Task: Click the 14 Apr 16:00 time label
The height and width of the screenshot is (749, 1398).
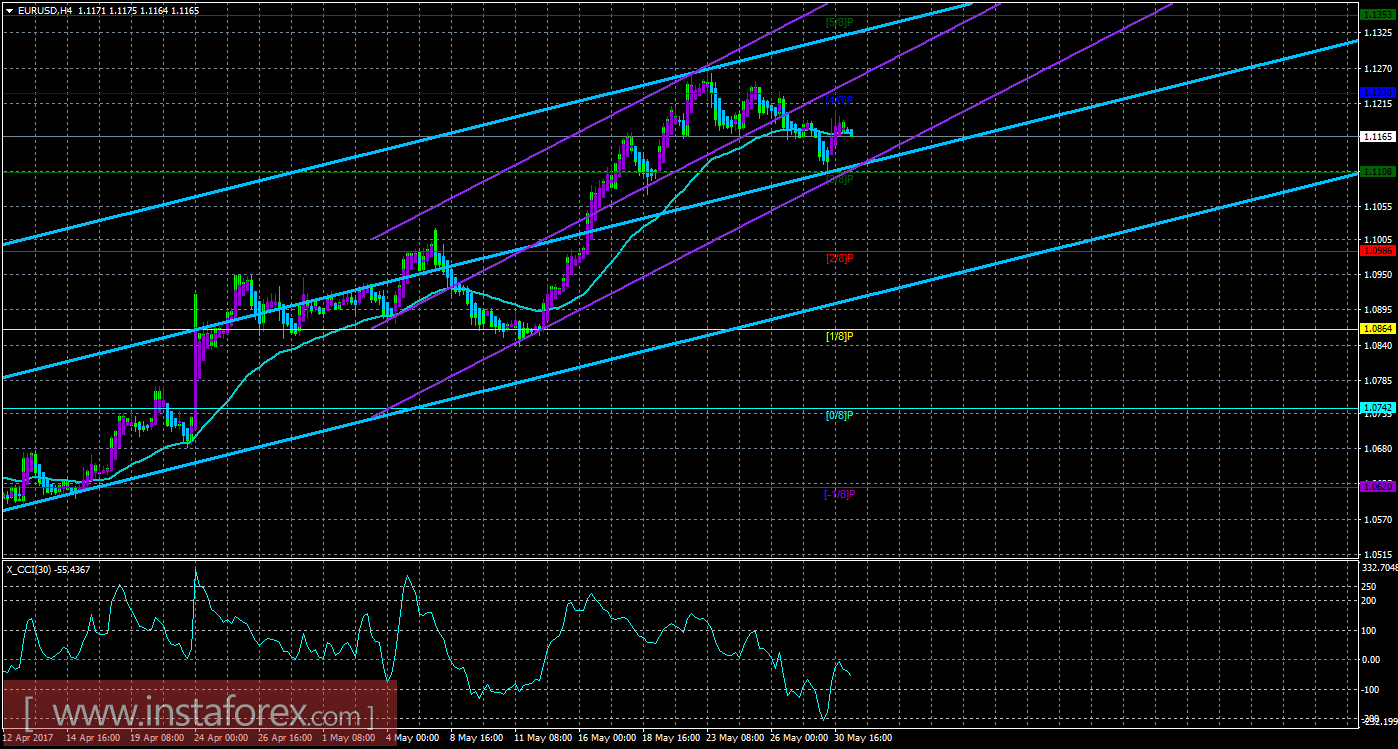Action: coord(91,739)
